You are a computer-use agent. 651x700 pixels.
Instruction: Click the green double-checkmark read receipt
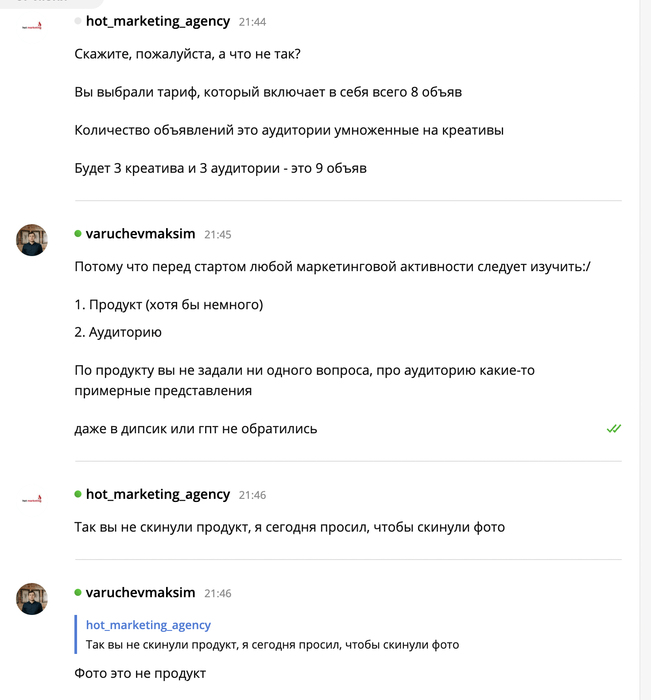[x=613, y=428]
